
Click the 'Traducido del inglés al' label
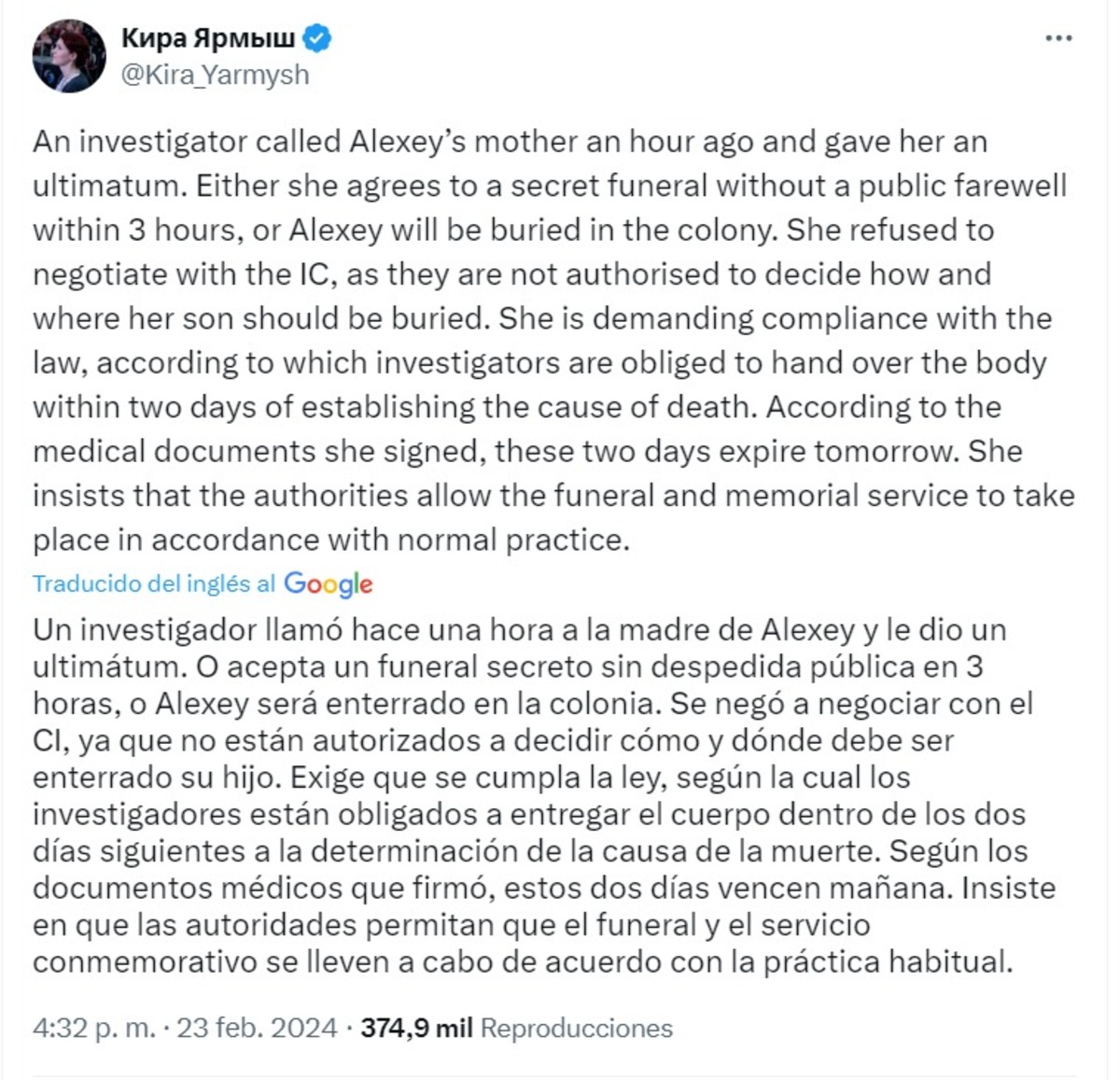[154, 583]
